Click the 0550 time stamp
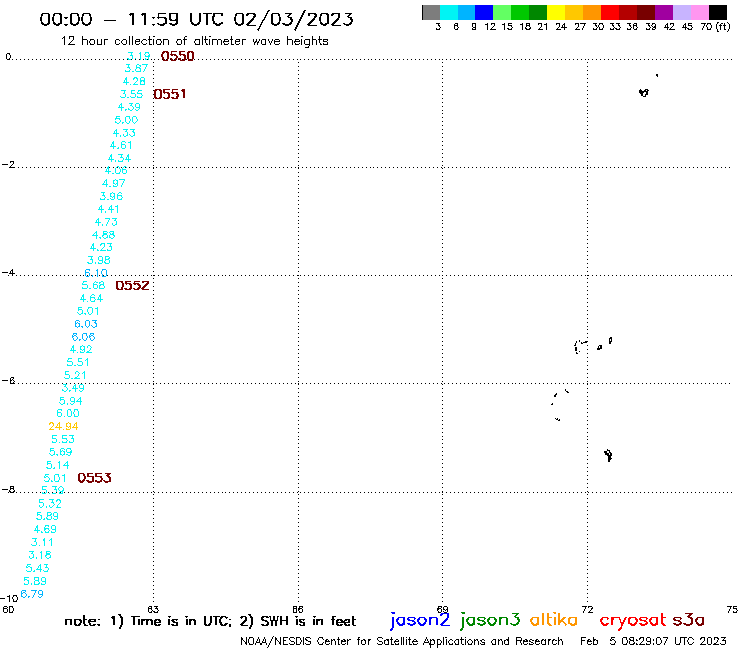The image size is (740, 650). (x=177, y=56)
